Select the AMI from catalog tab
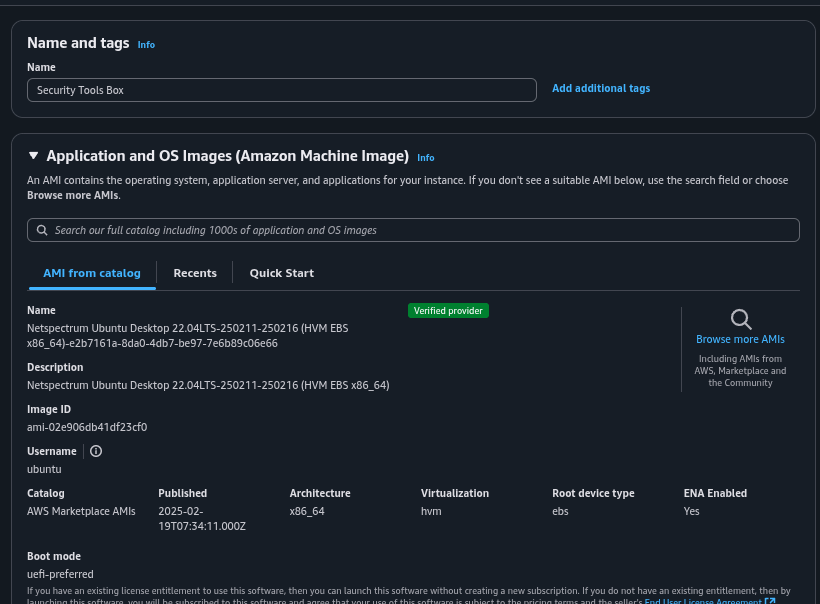Image resolution: width=820 pixels, height=604 pixels. [91, 273]
